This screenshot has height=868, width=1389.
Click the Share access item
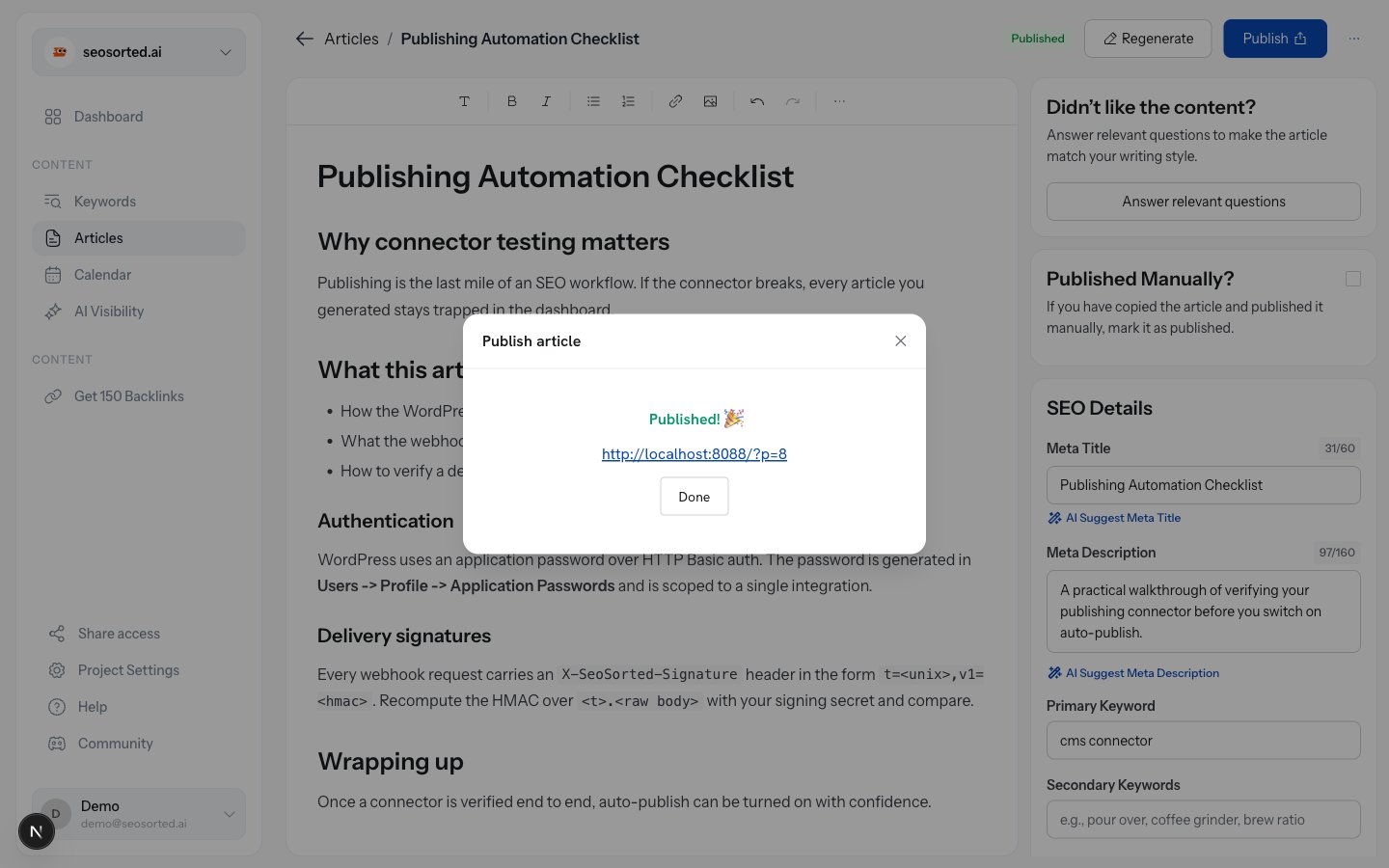click(139, 634)
